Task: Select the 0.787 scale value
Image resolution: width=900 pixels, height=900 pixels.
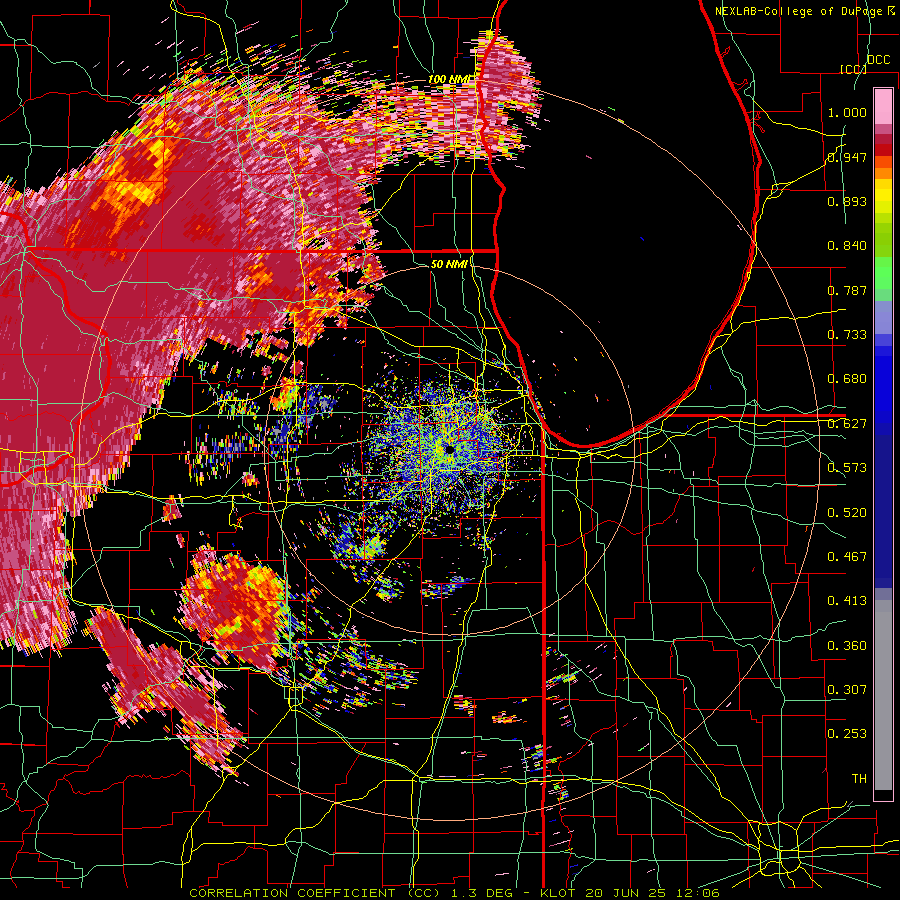Action: 847,290
